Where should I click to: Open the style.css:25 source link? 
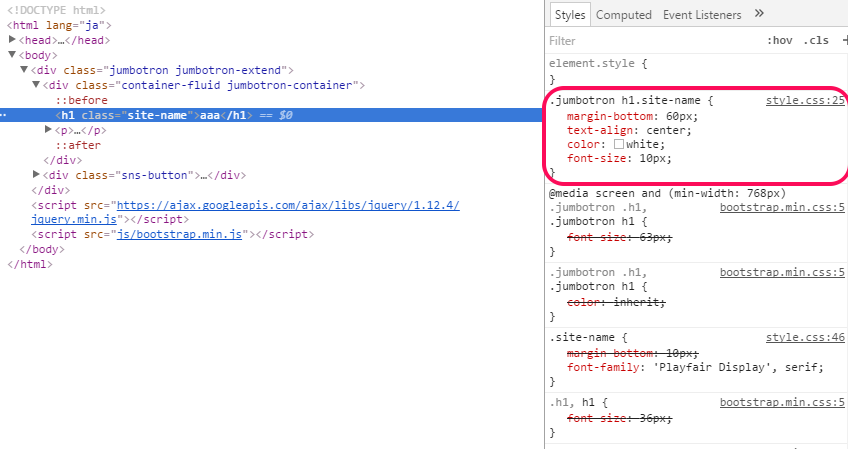click(x=805, y=101)
